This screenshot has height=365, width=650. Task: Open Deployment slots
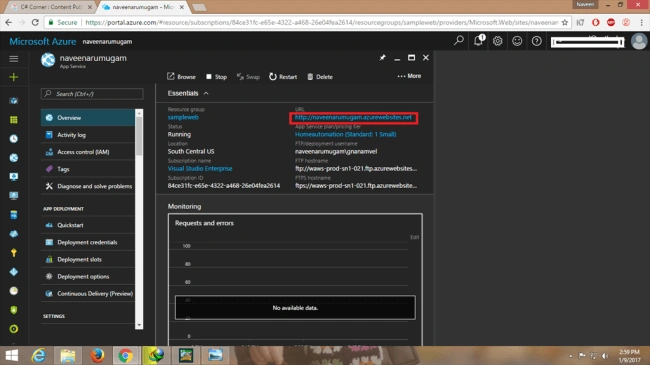click(x=87, y=259)
